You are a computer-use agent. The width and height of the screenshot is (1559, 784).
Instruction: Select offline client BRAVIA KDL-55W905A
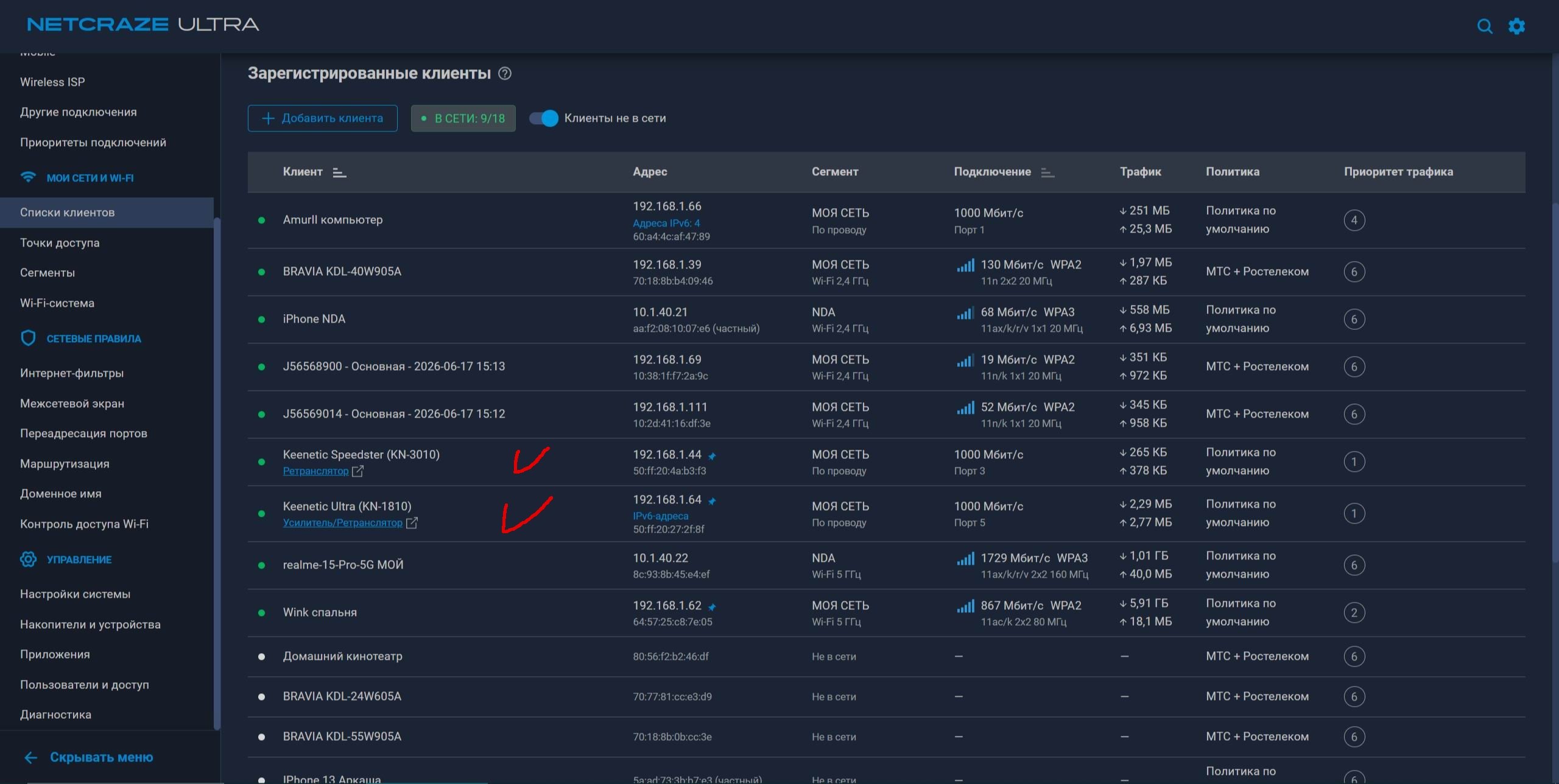pyautogui.click(x=342, y=737)
